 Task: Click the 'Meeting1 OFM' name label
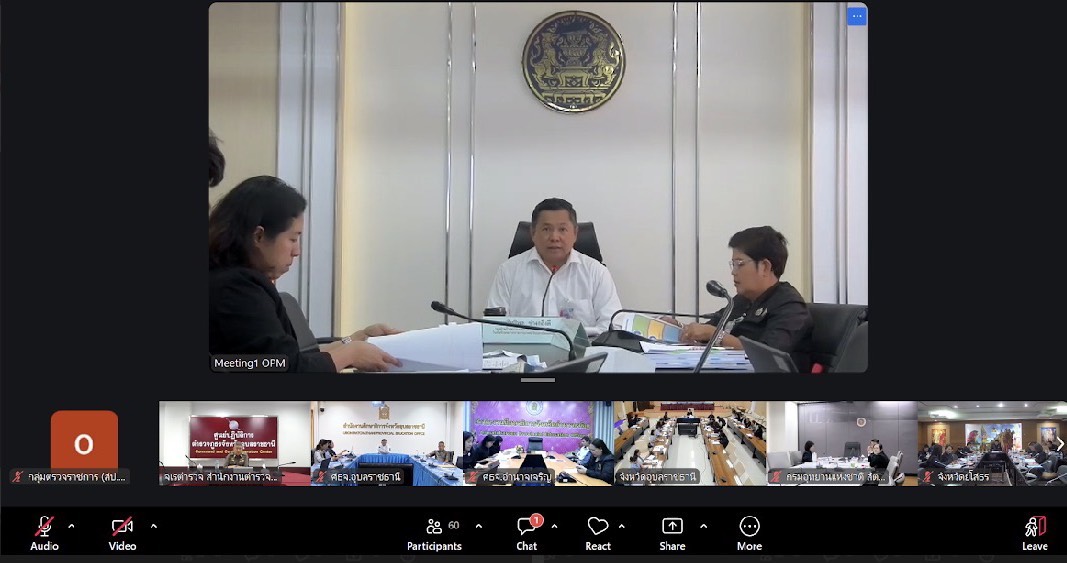(x=250, y=363)
